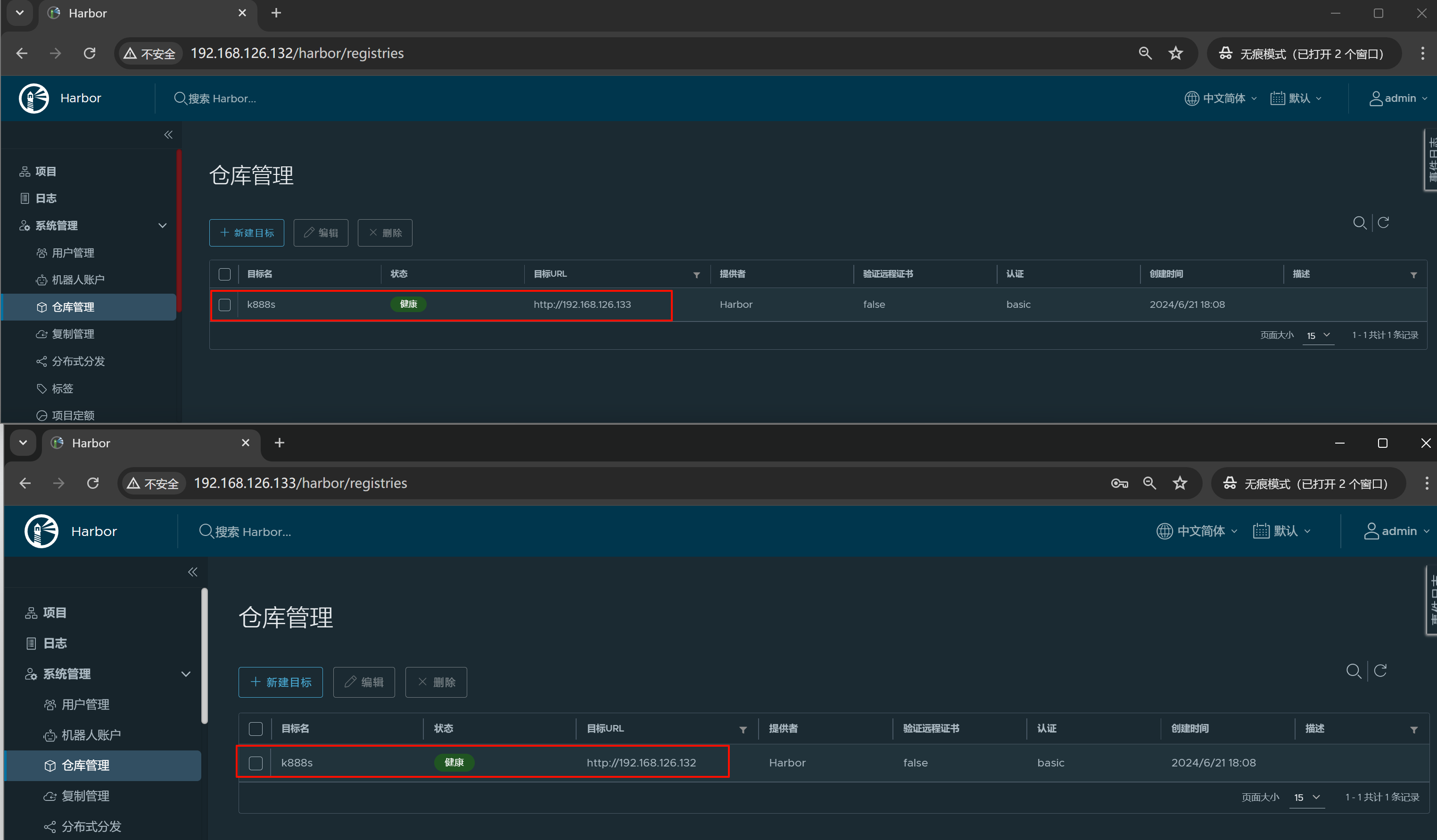Collapse the 系统管理 section in the bottom sidebar

[x=186, y=674]
